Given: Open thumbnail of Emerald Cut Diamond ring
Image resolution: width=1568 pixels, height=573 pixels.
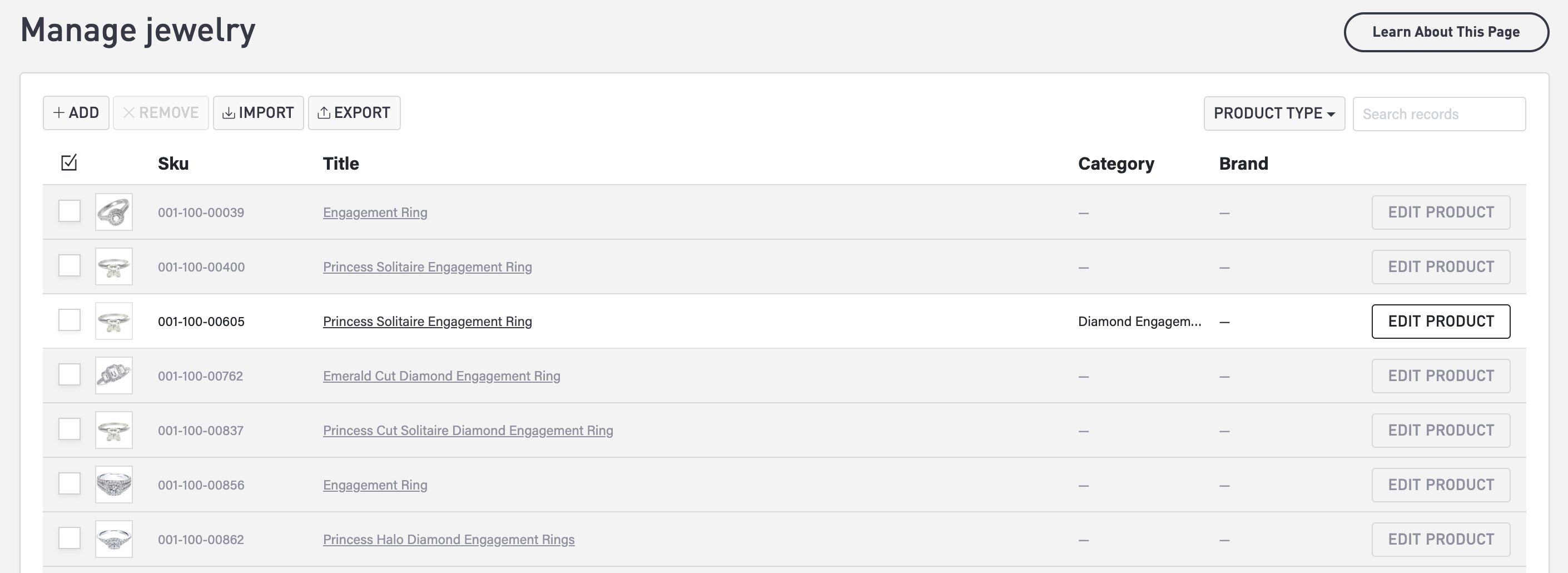Looking at the screenshot, I should pos(114,376).
